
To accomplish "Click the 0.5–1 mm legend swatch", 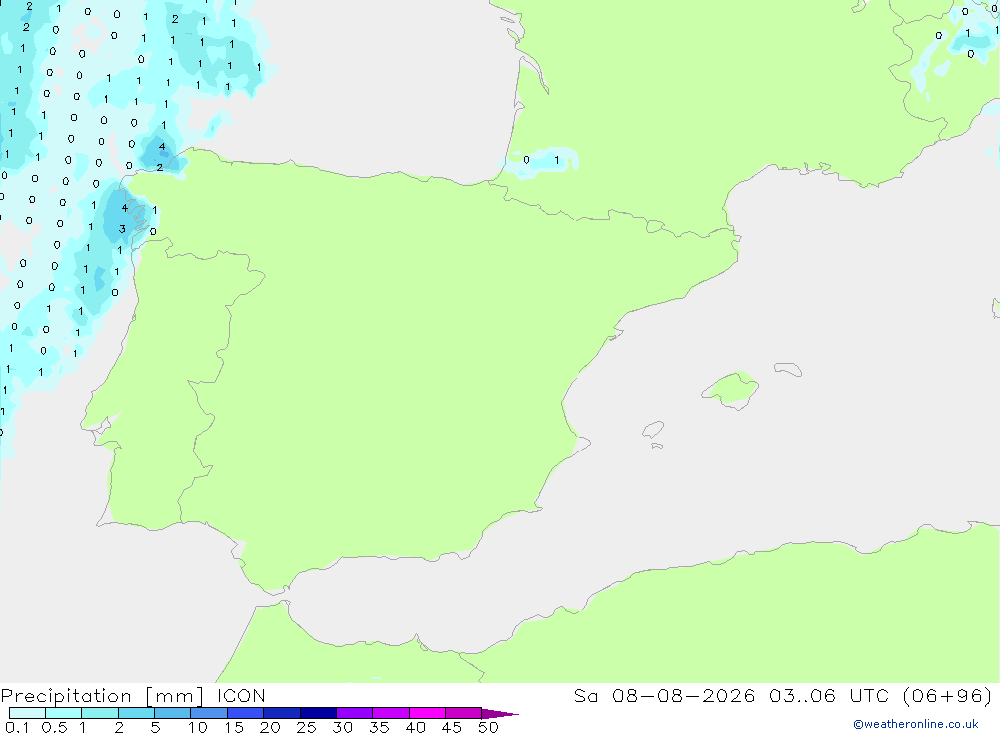I will click(x=63, y=713).
